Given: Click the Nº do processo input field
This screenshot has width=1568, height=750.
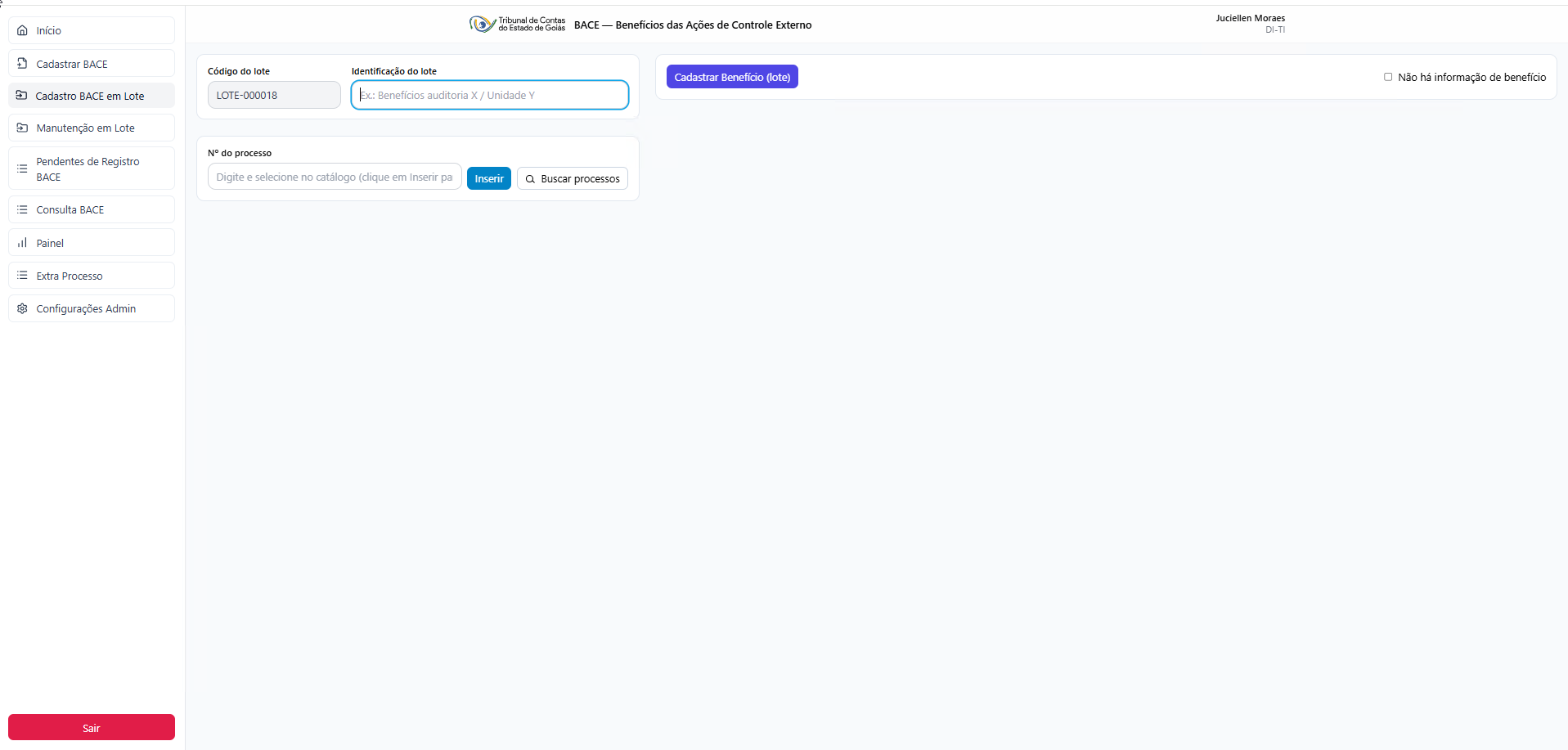Looking at the screenshot, I should pyautogui.click(x=334, y=177).
